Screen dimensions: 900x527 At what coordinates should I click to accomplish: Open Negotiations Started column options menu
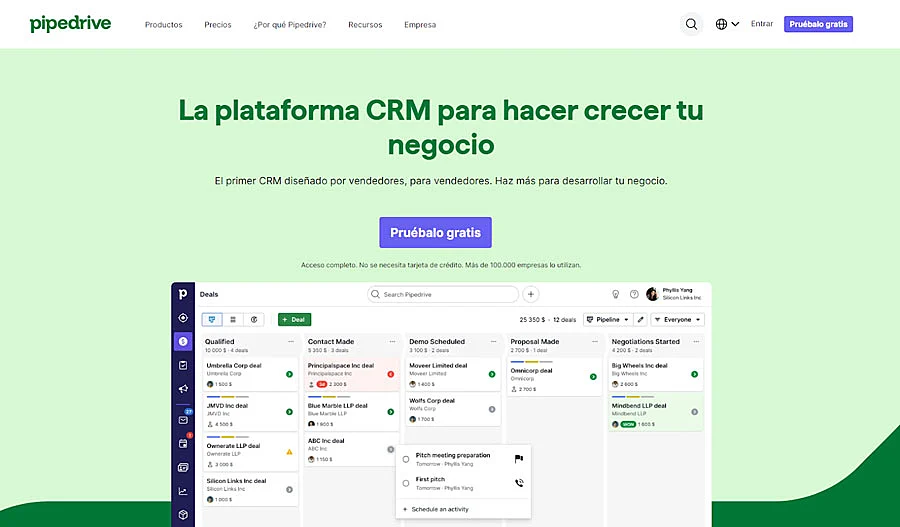point(696,342)
